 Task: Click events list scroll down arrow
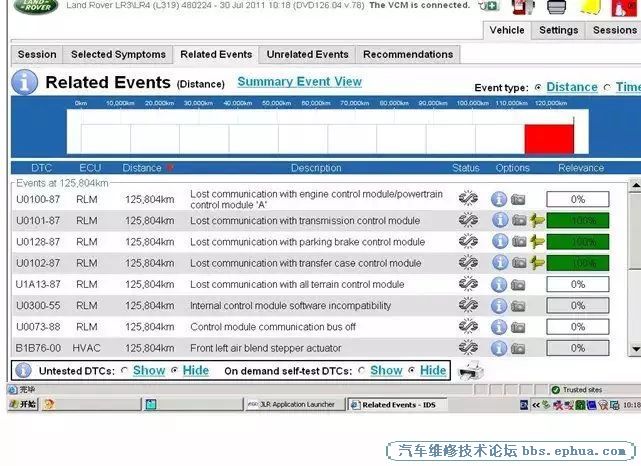click(x=635, y=349)
